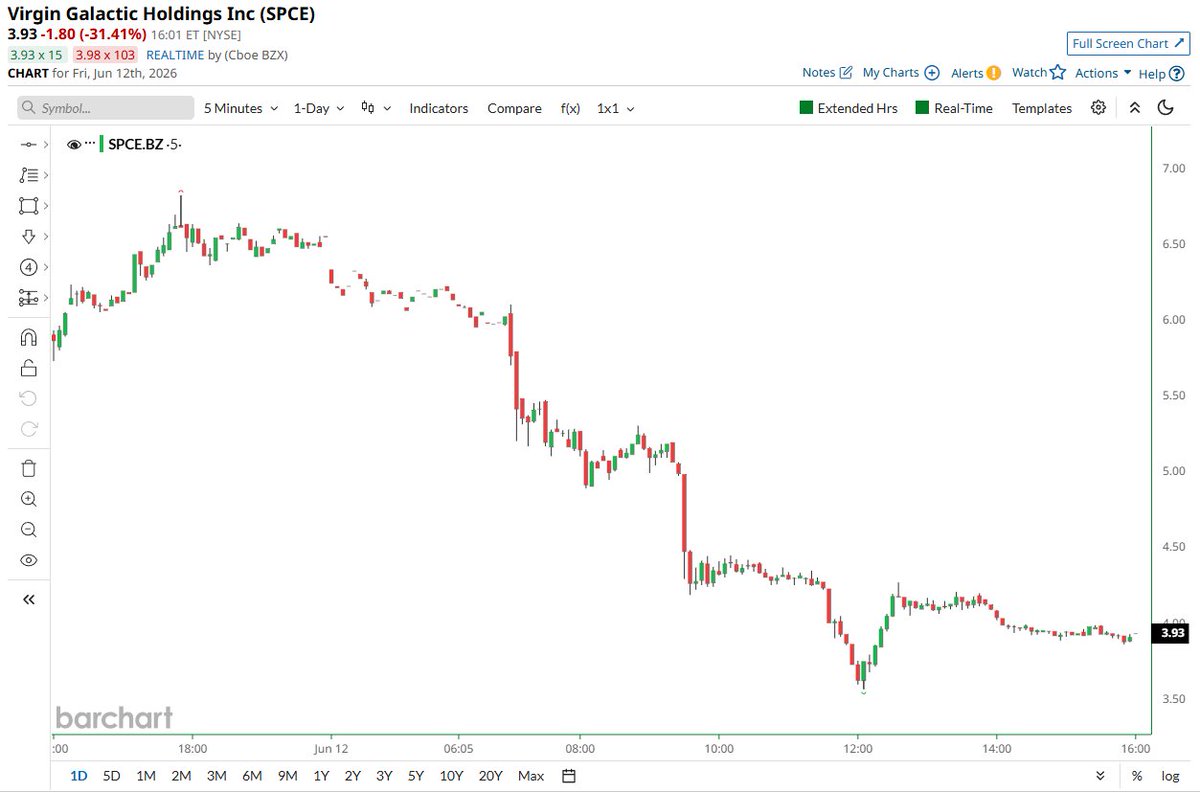Choose the down-arrow marker tool
Viewport: 1200px width, 792px height.
28,236
